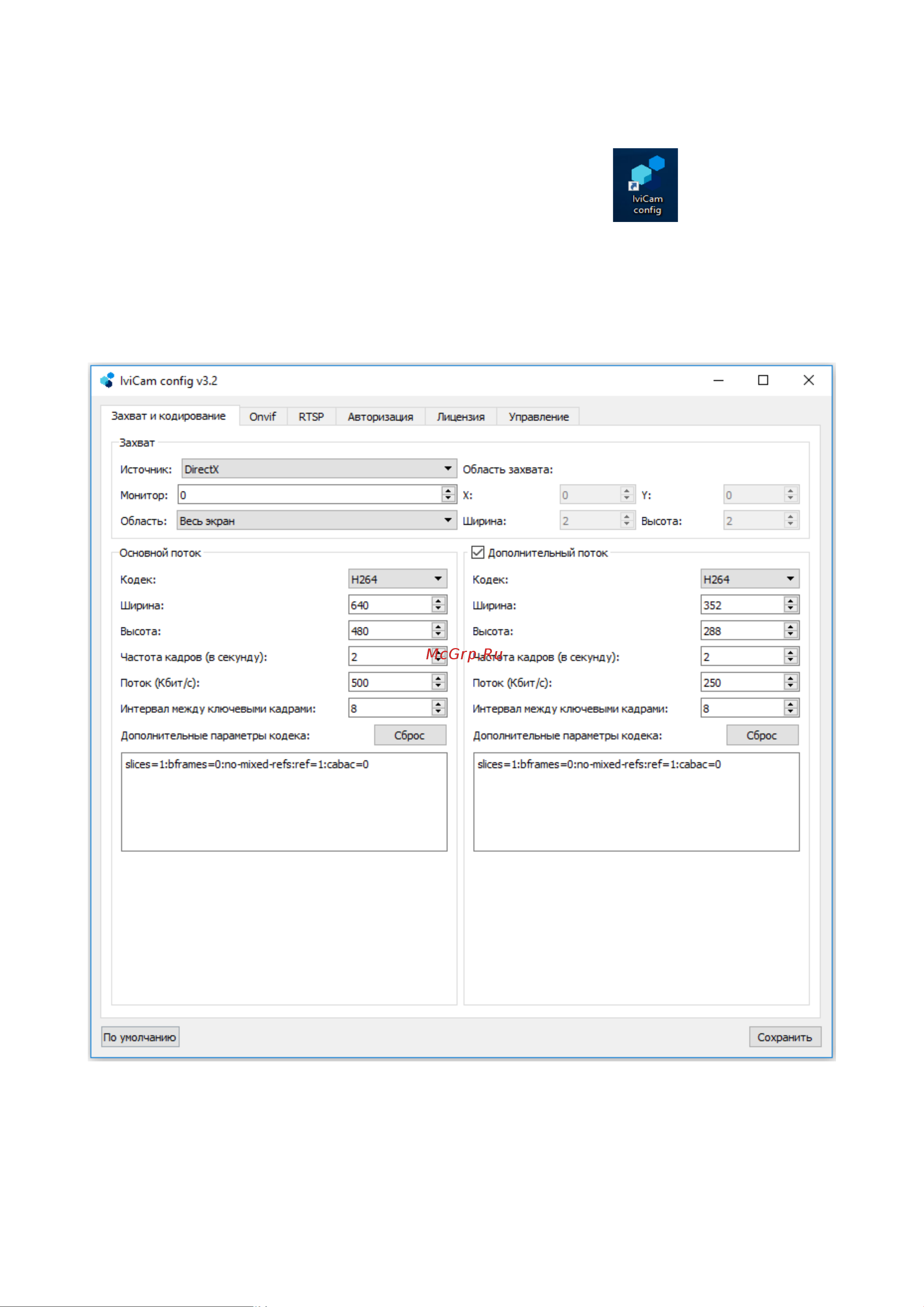This screenshot has height=1307, width=924.
Task: Select the Захват и кодирование tab
Action: point(169,416)
